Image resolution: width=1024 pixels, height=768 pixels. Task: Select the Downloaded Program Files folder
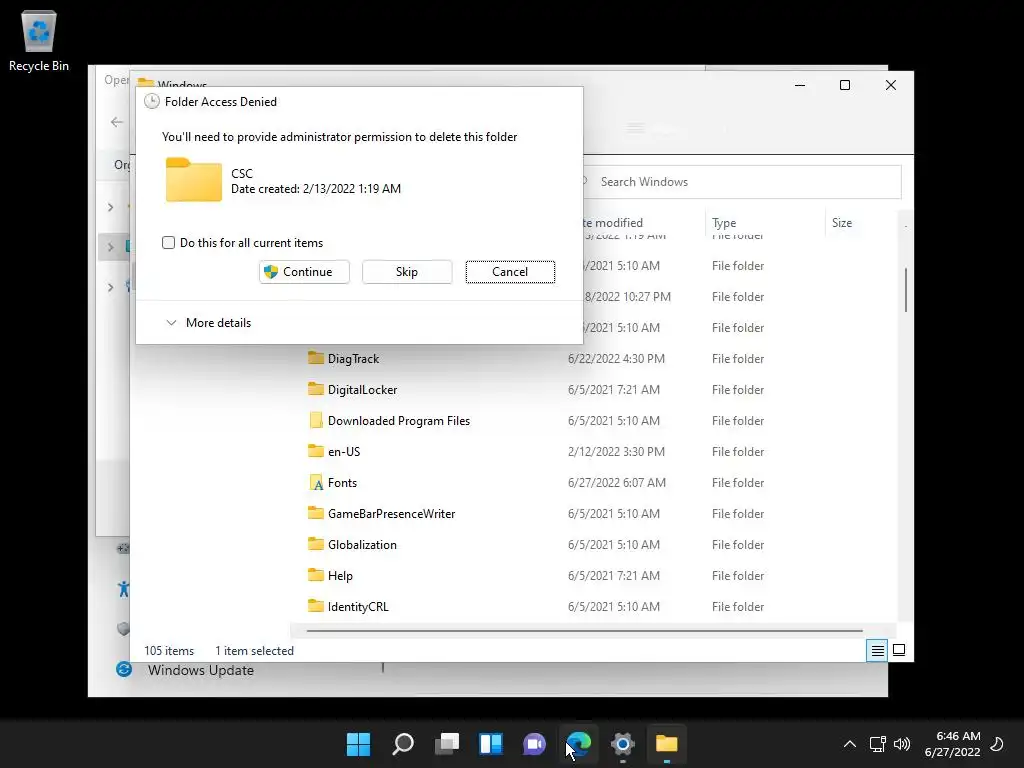click(x=399, y=421)
